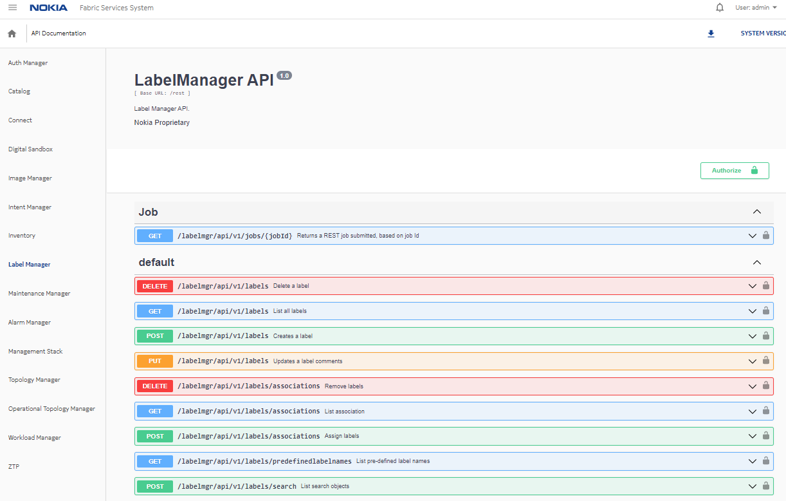Expand the Assign labels chevron
This screenshot has width=786, height=501.
click(x=752, y=436)
